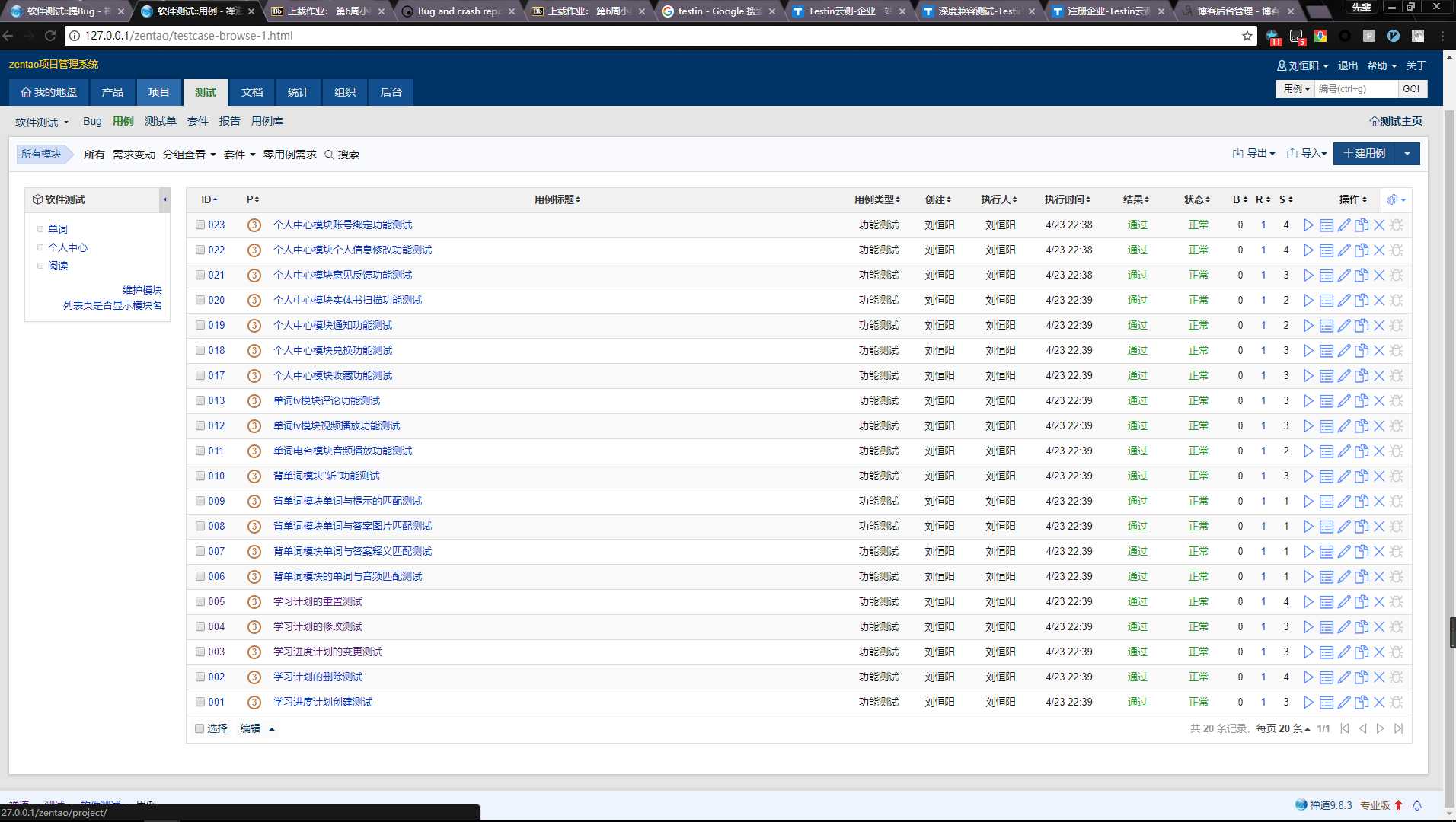Go to last page arrow in pagination
The width and height of the screenshot is (1456, 822).
1398,728
